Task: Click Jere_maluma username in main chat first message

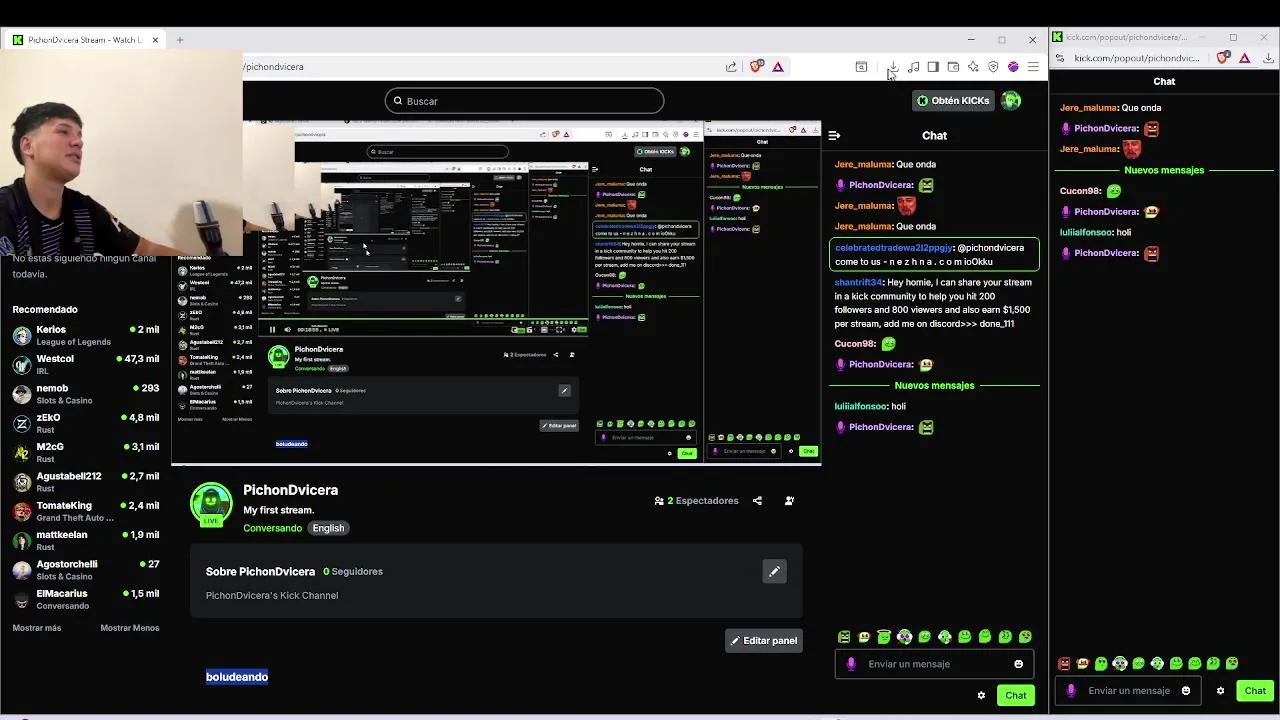Action: [863, 164]
